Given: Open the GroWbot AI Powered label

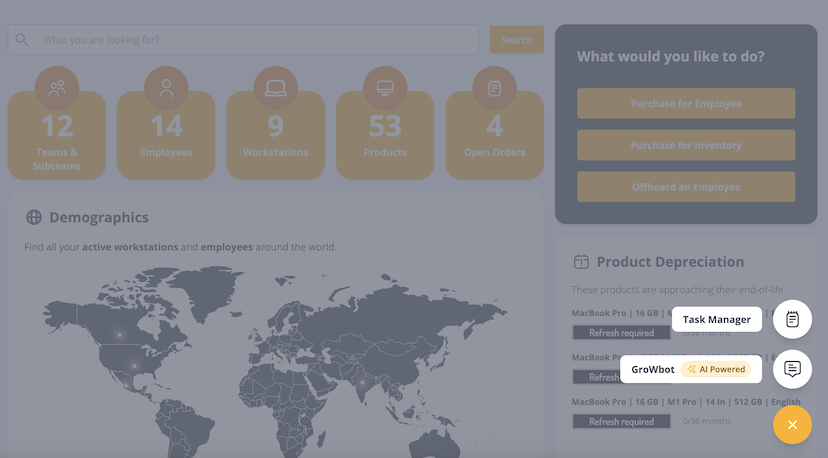Looking at the screenshot, I should (691, 369).
